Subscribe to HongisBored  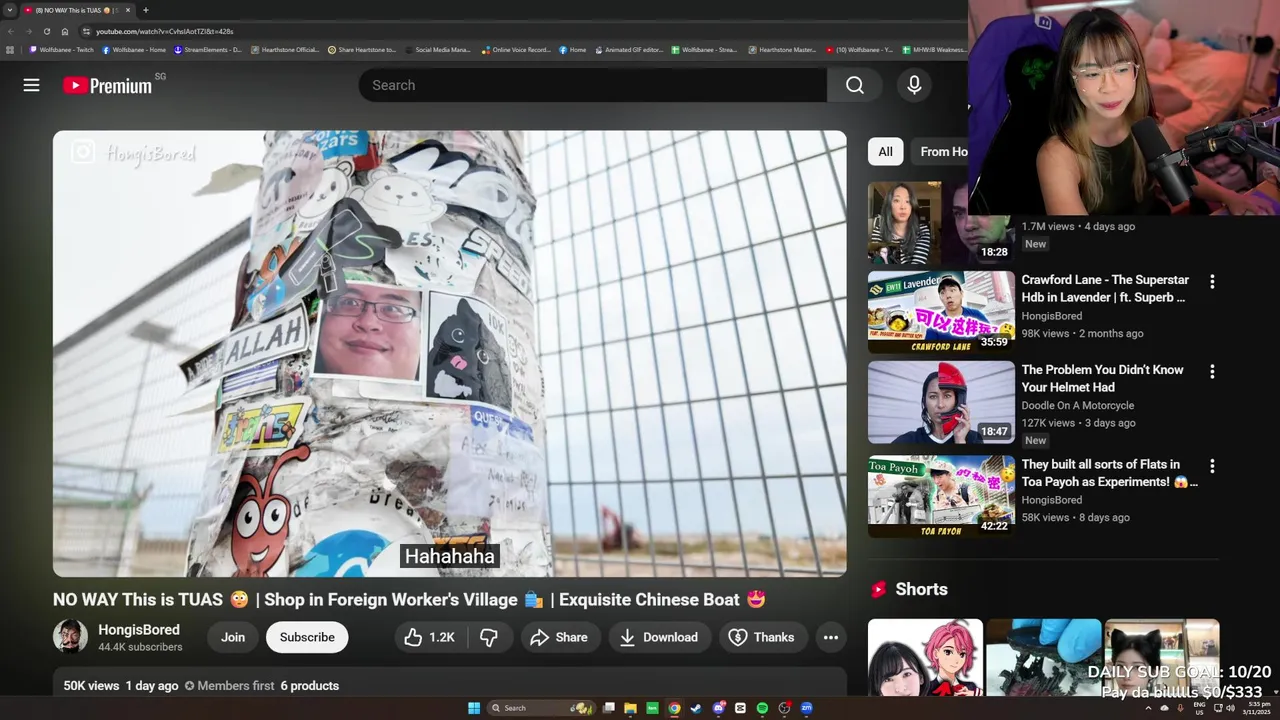(307, 637)
